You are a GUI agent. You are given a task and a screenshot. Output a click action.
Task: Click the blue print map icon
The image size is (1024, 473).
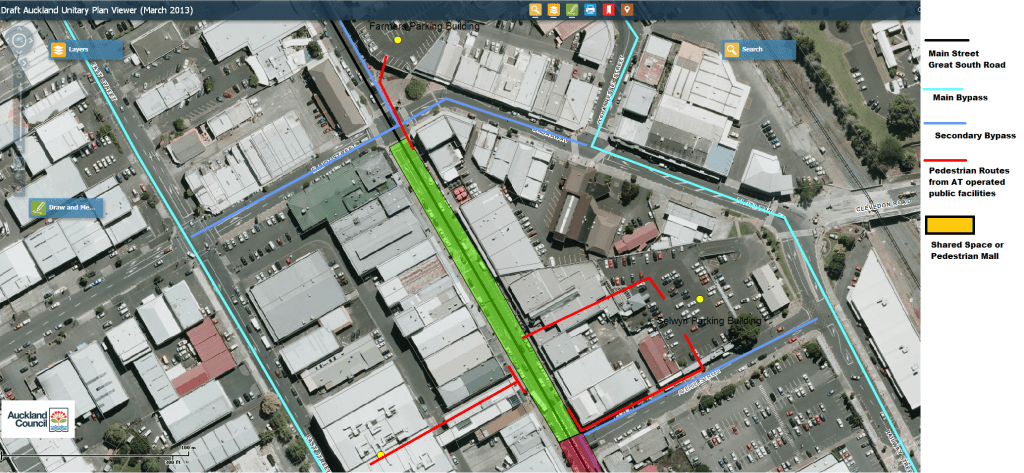(590, 9)
